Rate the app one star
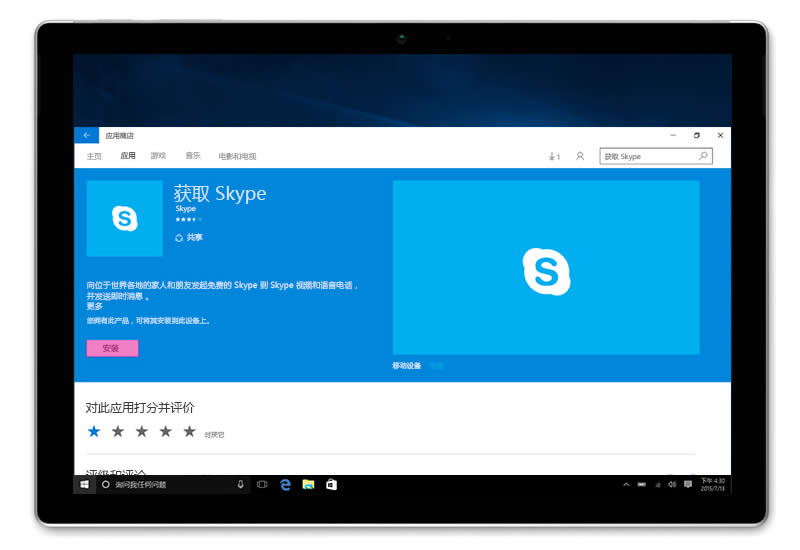The height and width of the screenshot is (550, 800). tap(94, 432)
